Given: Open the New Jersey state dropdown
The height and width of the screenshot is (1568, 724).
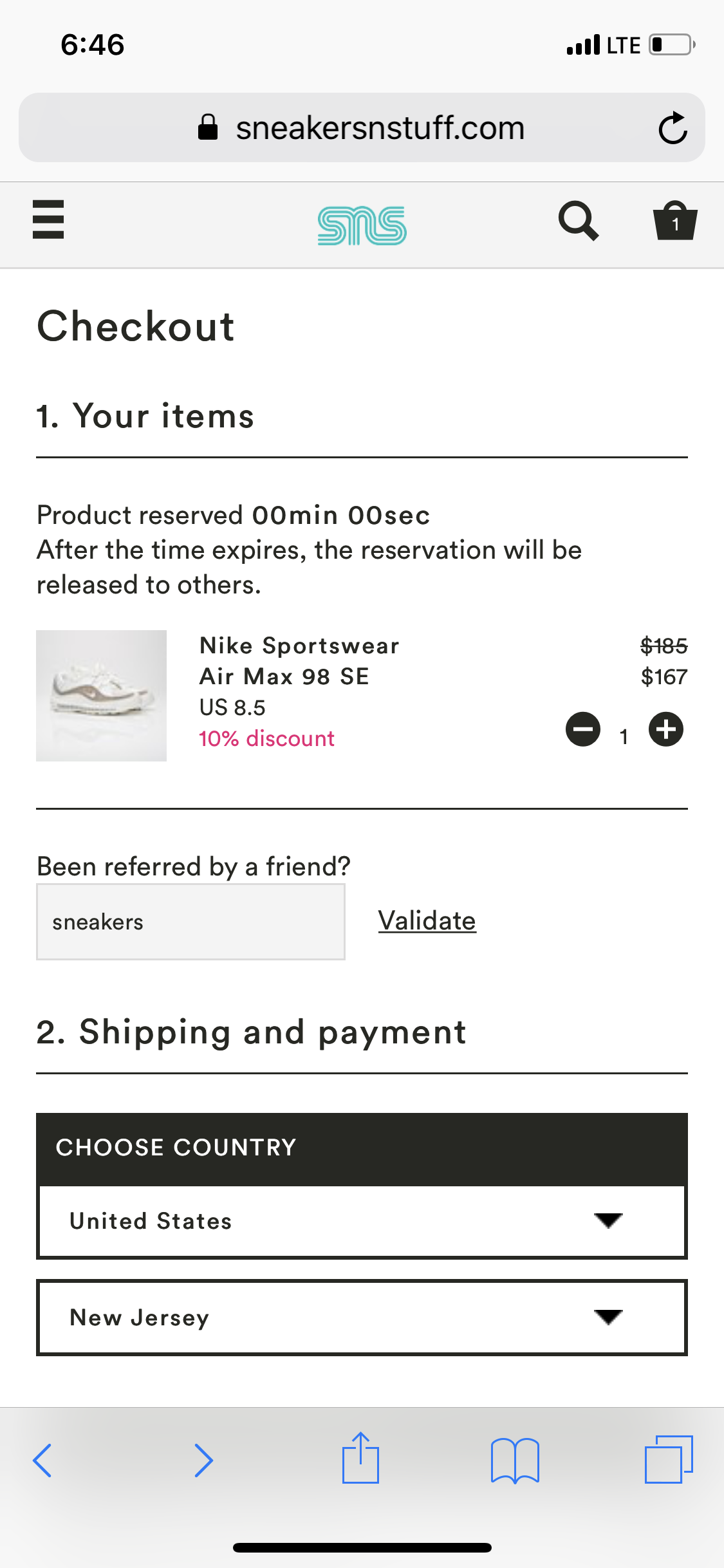Looking at the screenshot, I should point(362,1318).
